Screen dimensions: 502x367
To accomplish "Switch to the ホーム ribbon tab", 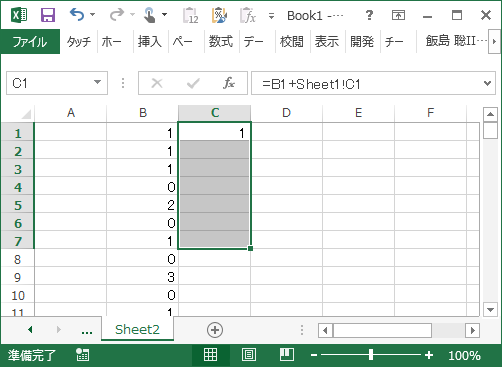I will 111,42.
